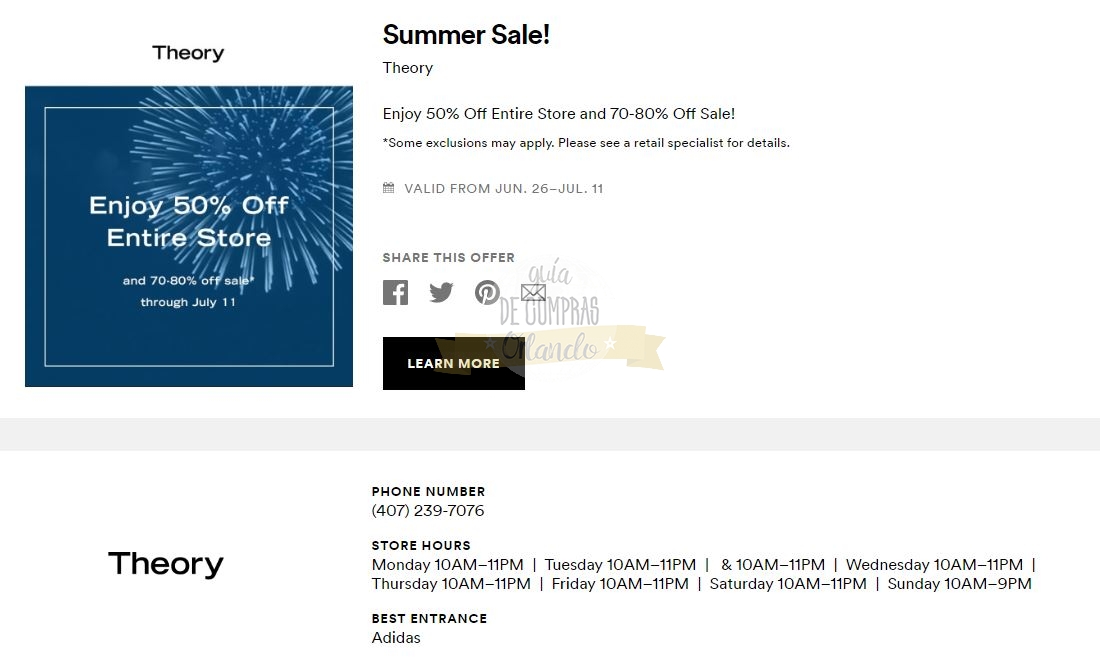Click the calendar icon beside valid dates
This screenshot has height=665, width=1100.
389,188
